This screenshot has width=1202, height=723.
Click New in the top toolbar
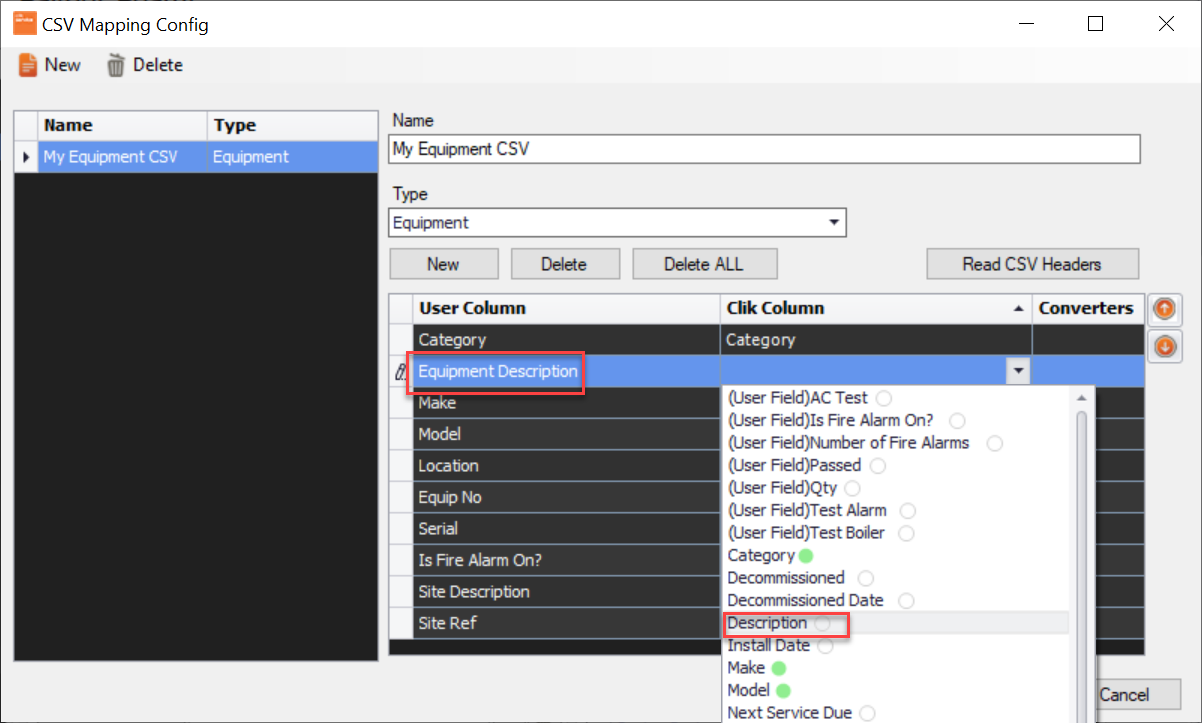coord(50,65)
